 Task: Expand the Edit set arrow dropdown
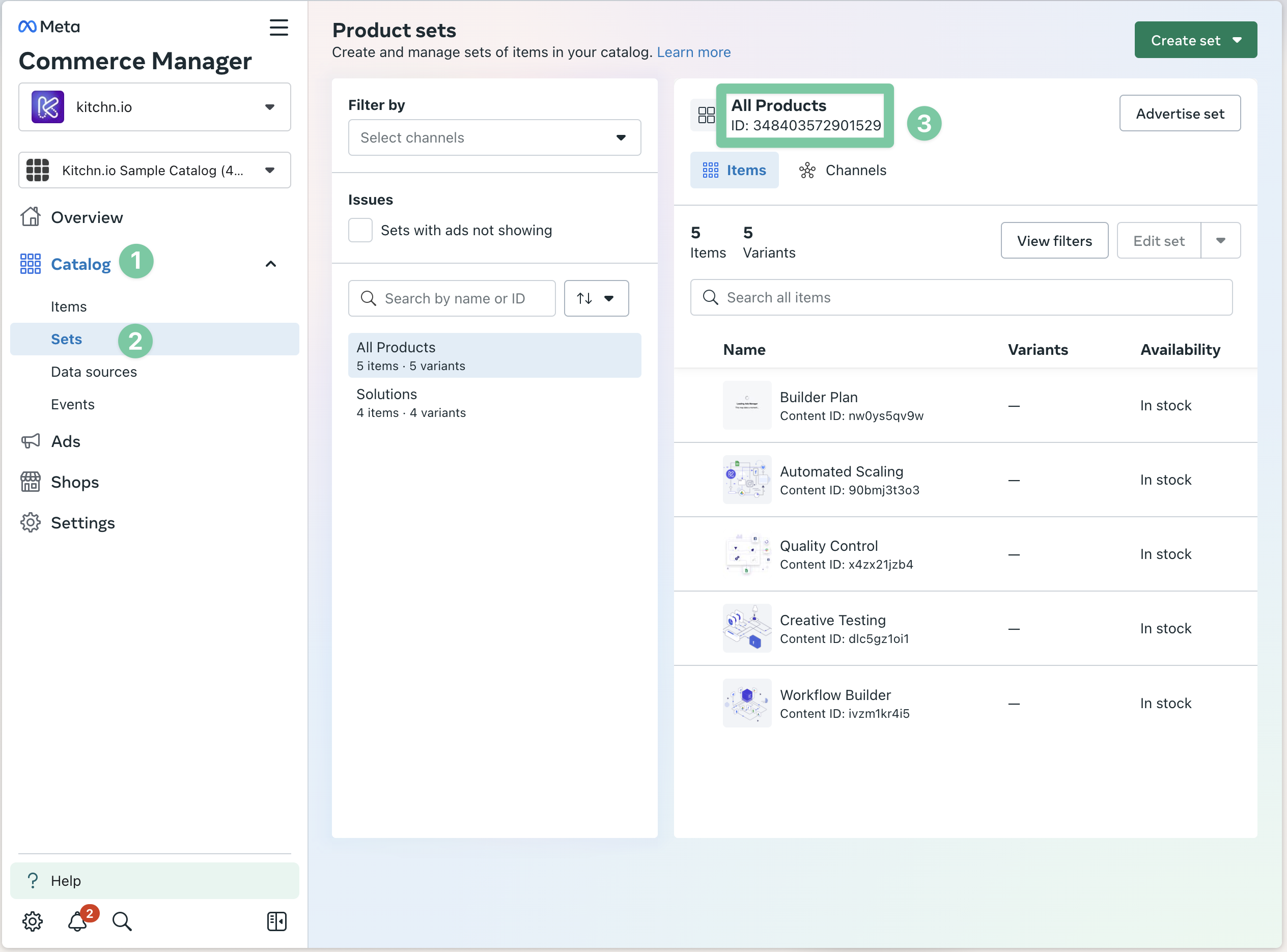click(1220, 241)
